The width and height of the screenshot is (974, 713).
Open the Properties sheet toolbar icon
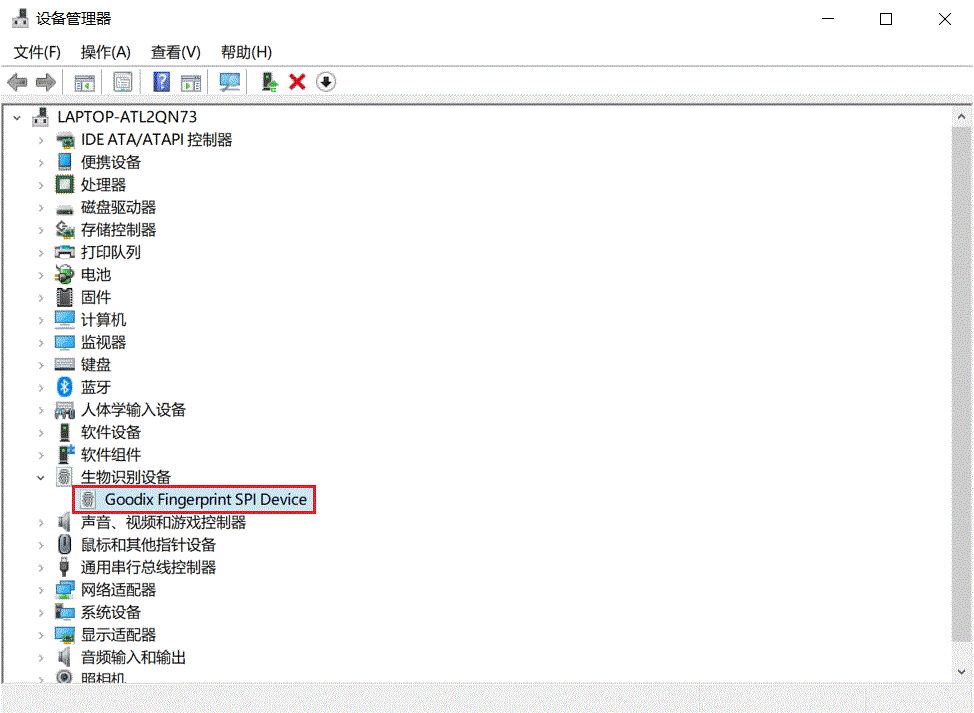coord(123,82)
